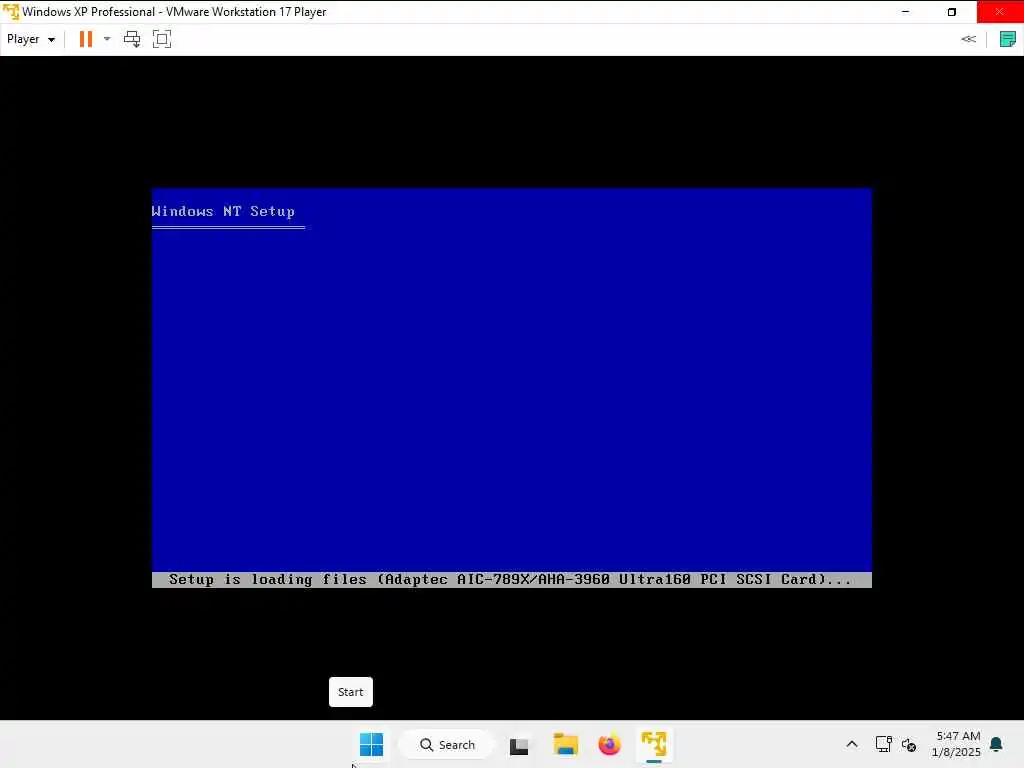Expand the power options dropdown arrow
The image size is (1024, 768).
(107, 39)
